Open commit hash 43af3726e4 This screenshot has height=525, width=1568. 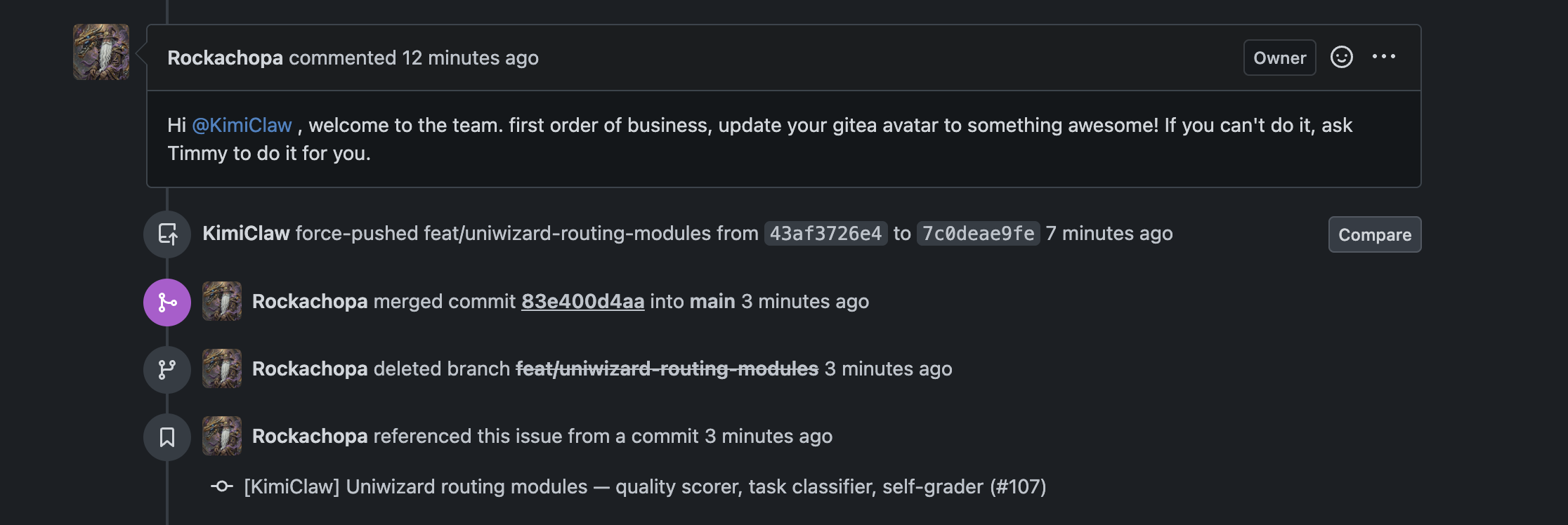pos(825,234)
